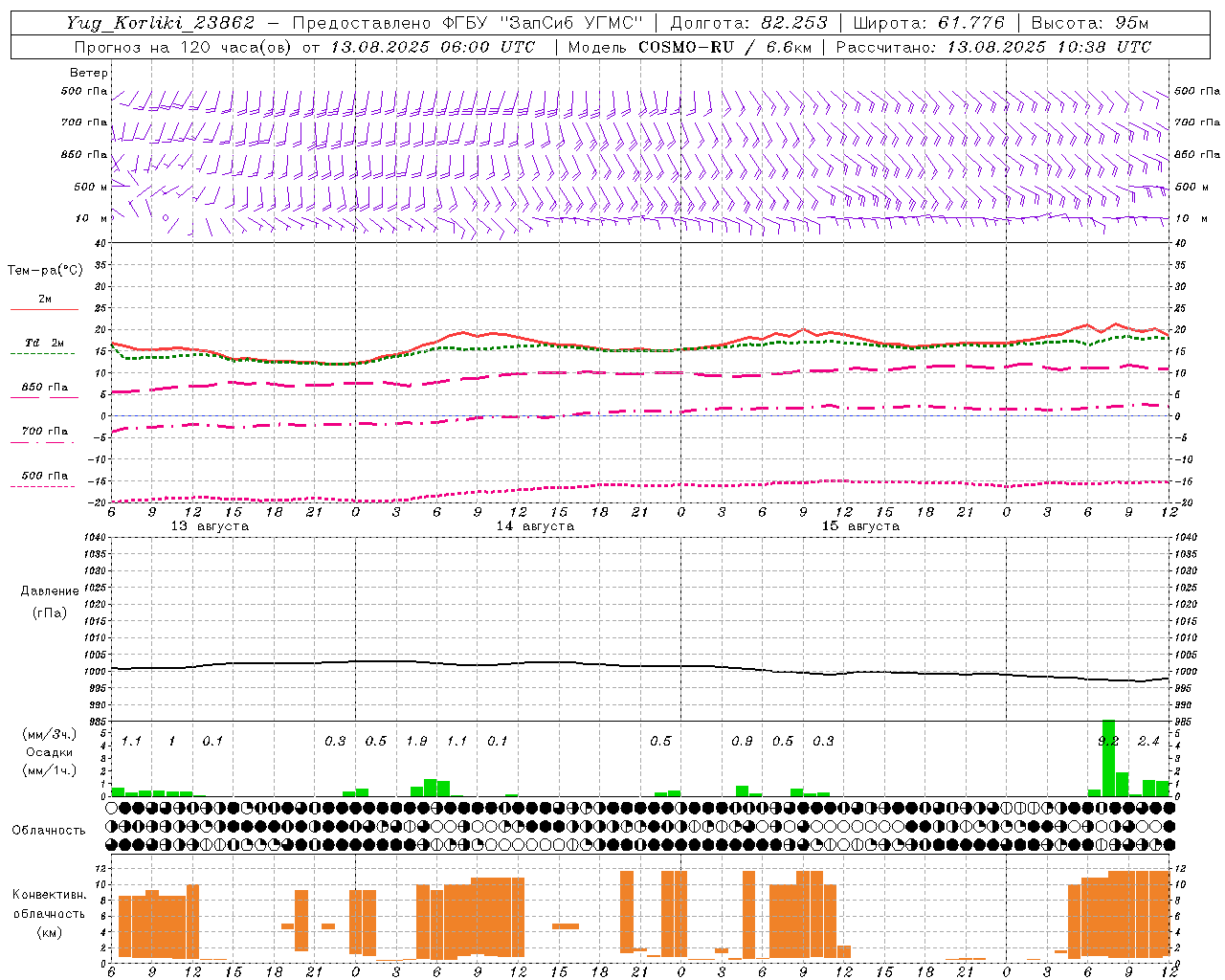Select the 14 августа date marker

(x=535, y=526)
